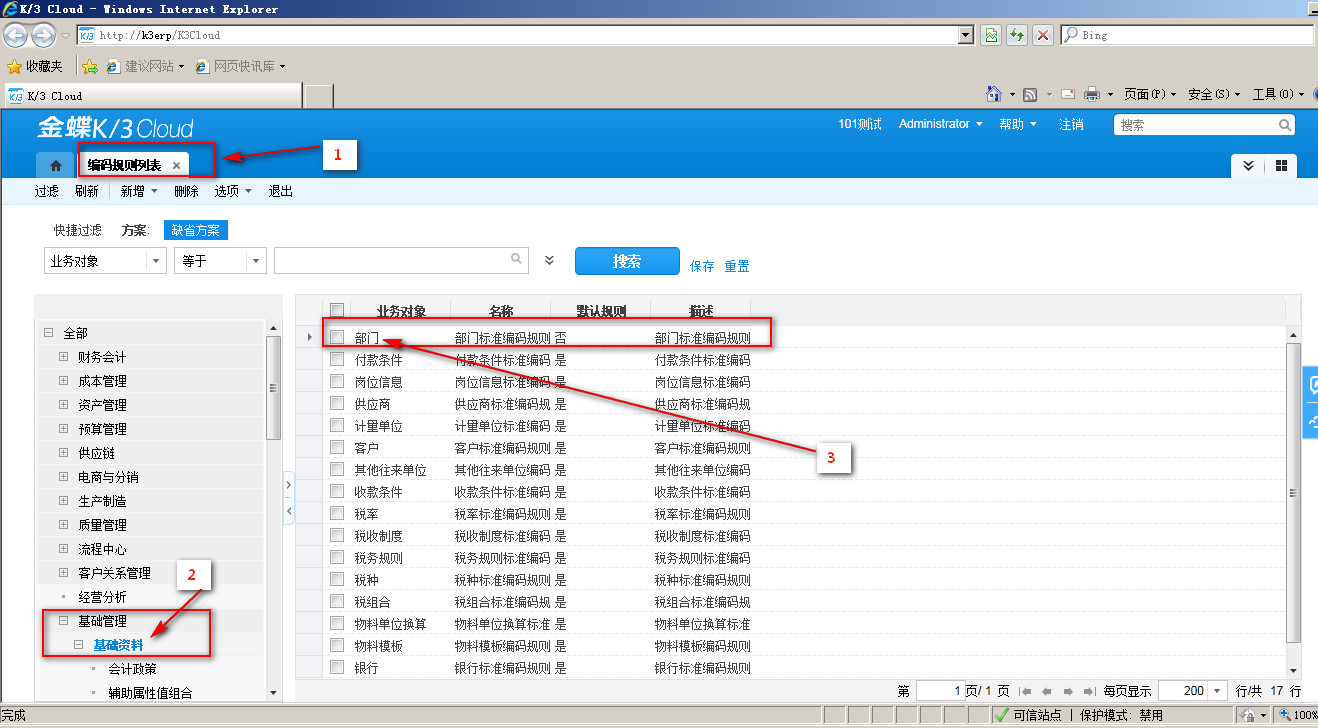
Task: Click the magnifier inside filter value field
Action: 517,259
